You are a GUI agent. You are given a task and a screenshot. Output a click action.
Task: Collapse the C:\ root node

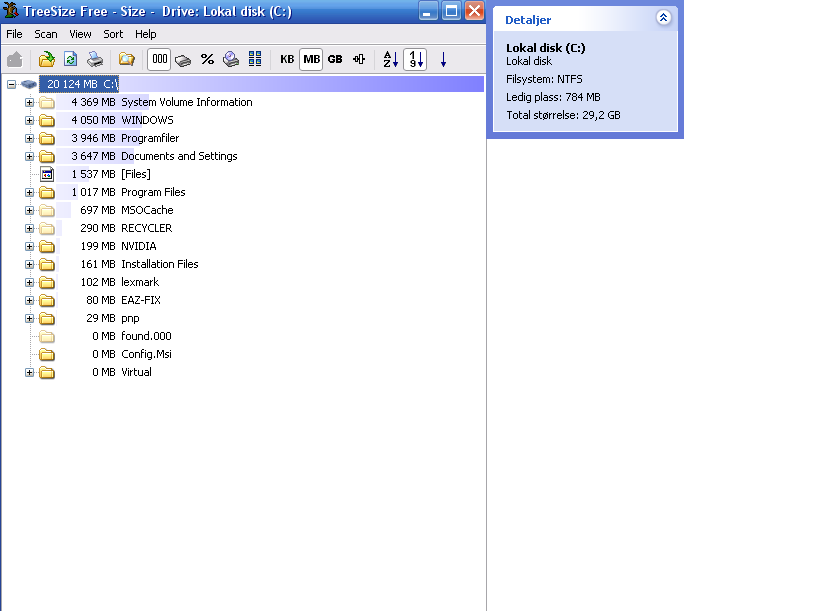pyautogui.click(x=11, y=85)
